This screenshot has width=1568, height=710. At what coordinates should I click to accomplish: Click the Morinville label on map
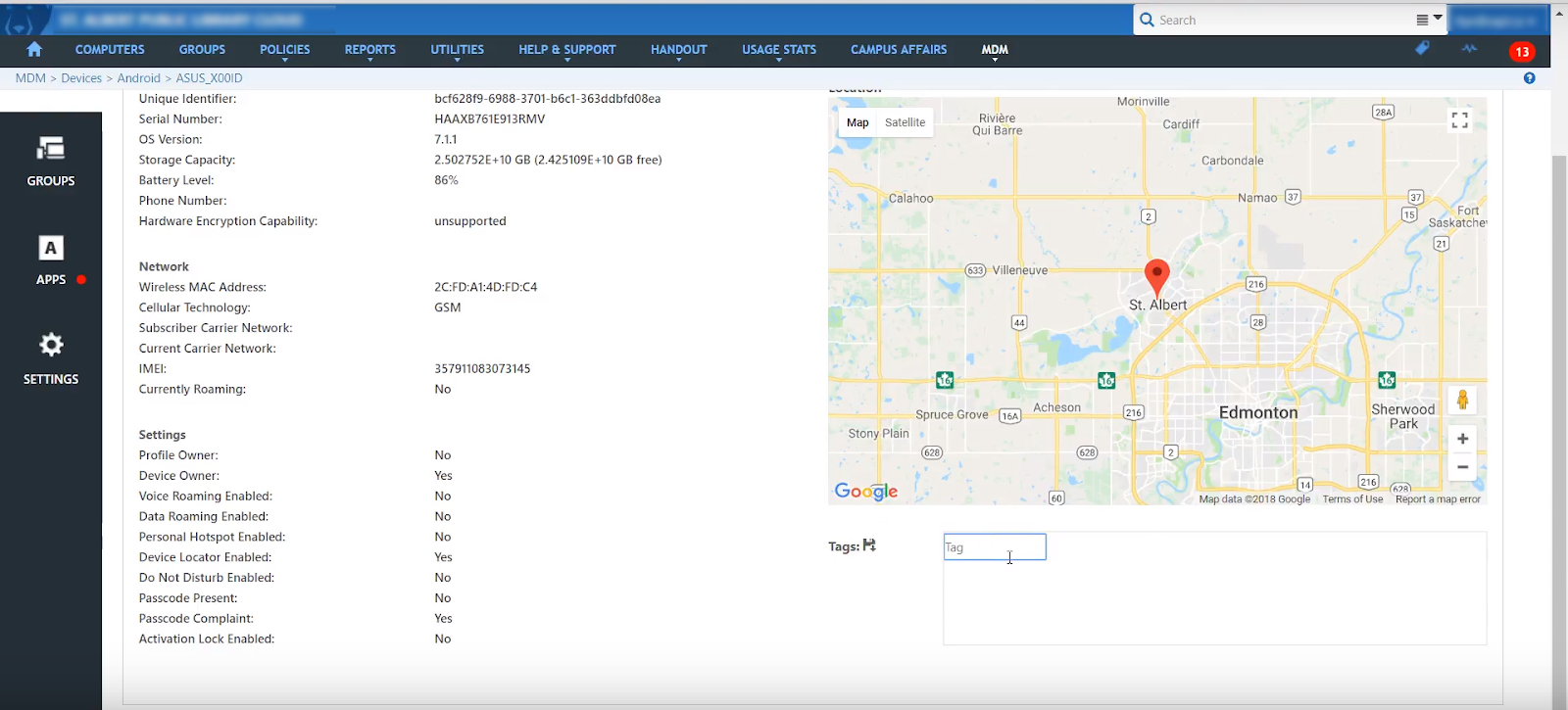click(x=1143, y=102)
